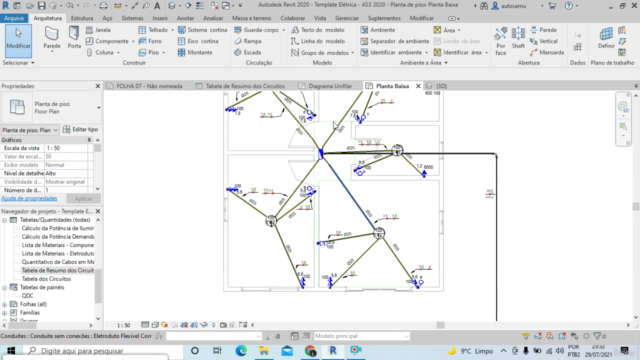This screenshot has width=640, height=360.
Task: Open the Arquivo menu
Action: [14, 18]
